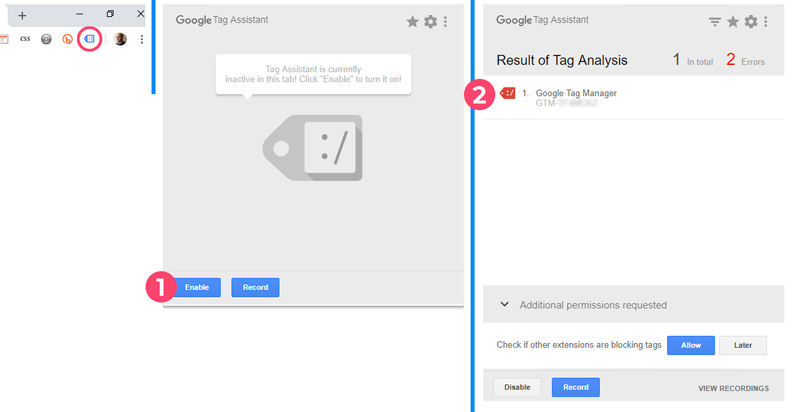Click the inactive-tab tooltip message
The width and height of the screenshot is (792, 412).
coord(313,74)
